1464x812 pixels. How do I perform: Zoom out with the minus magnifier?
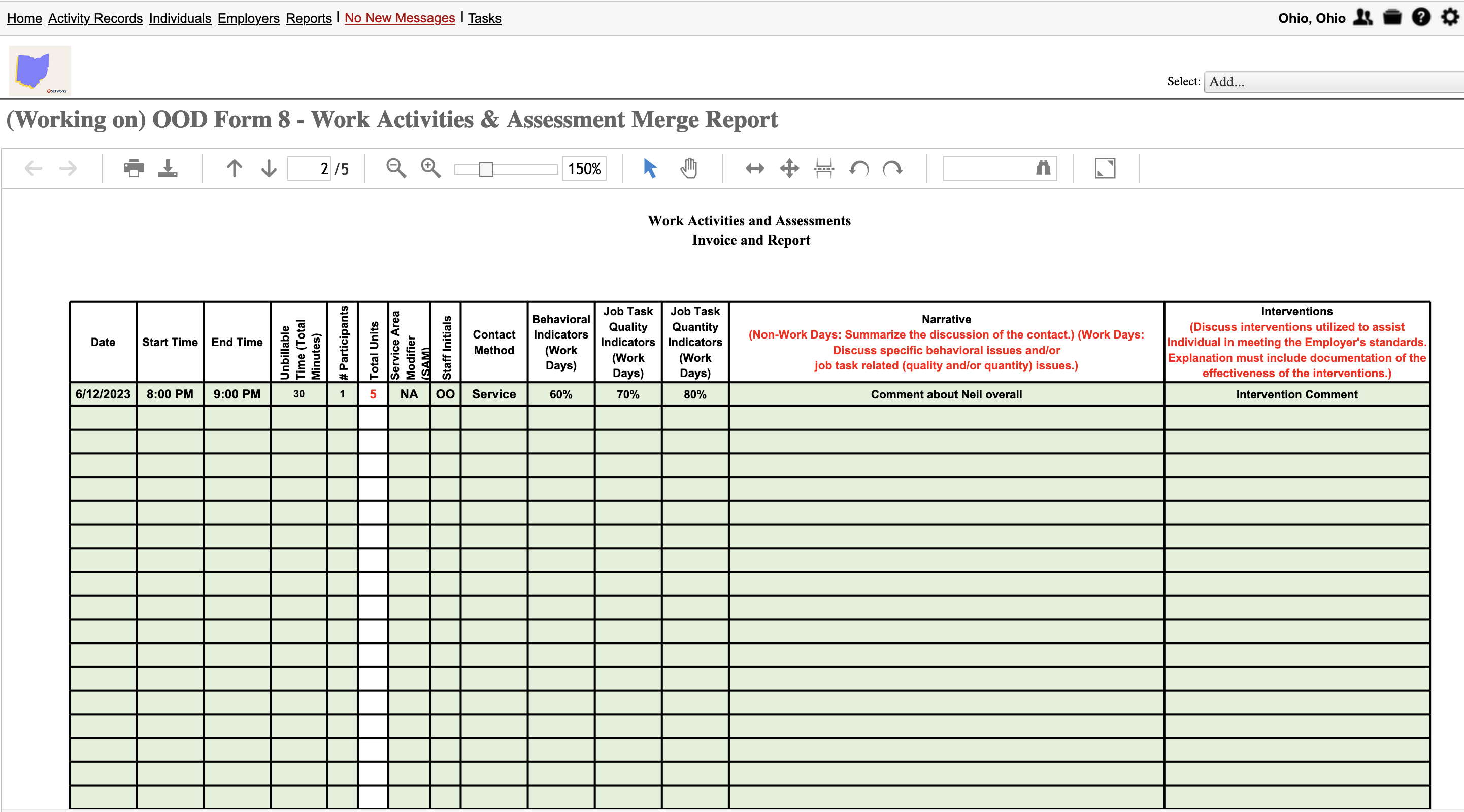point(396,168)
